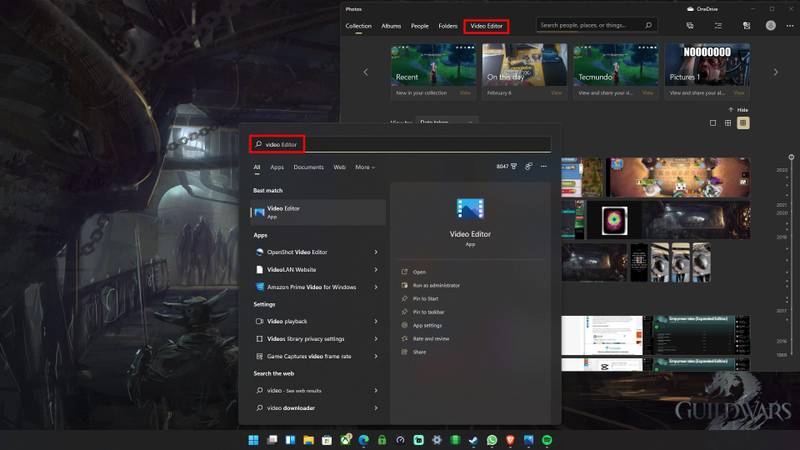
Task: Switch Photos to medium grid view
Action: [728, 123]
